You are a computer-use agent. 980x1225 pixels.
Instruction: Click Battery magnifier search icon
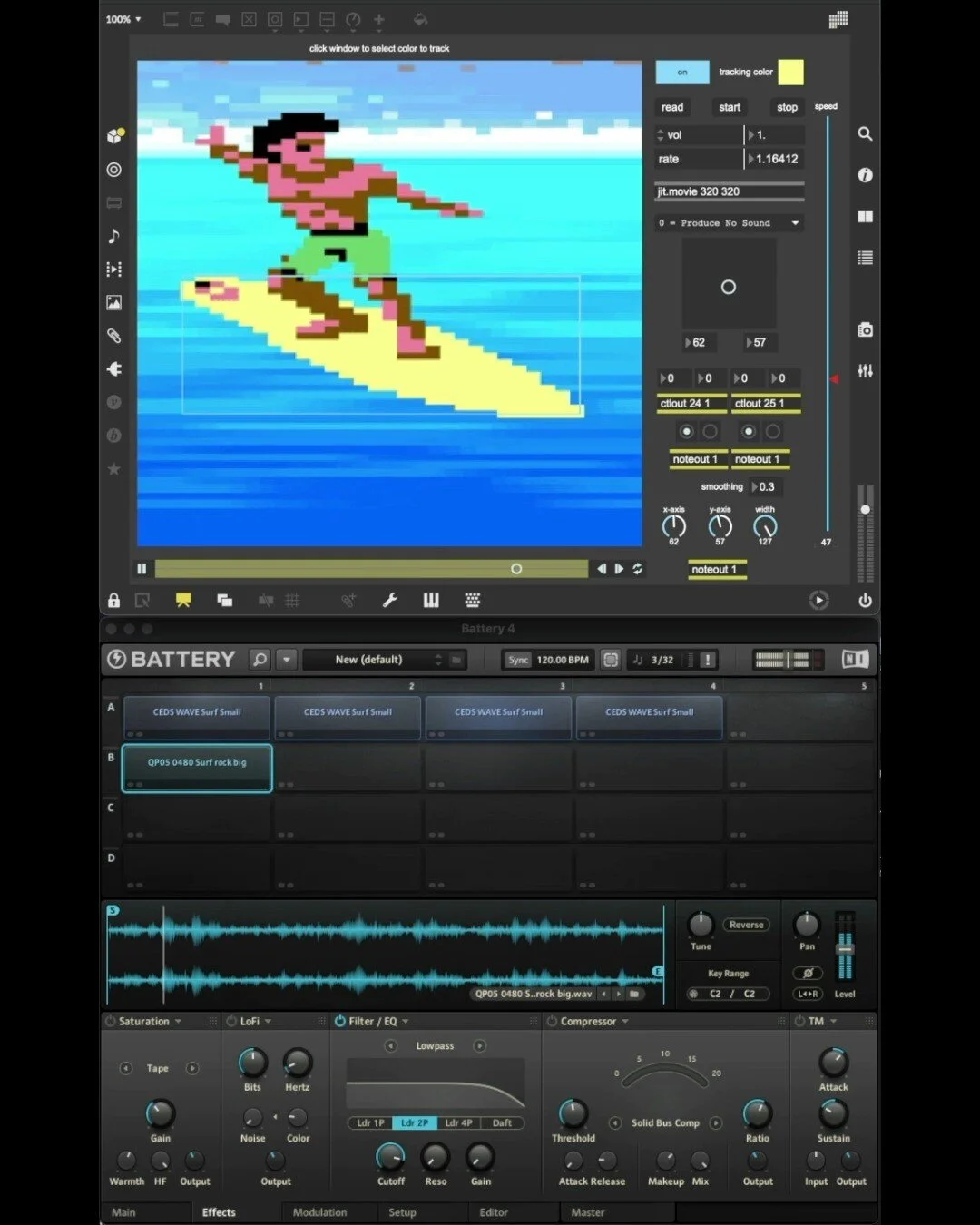260,660
